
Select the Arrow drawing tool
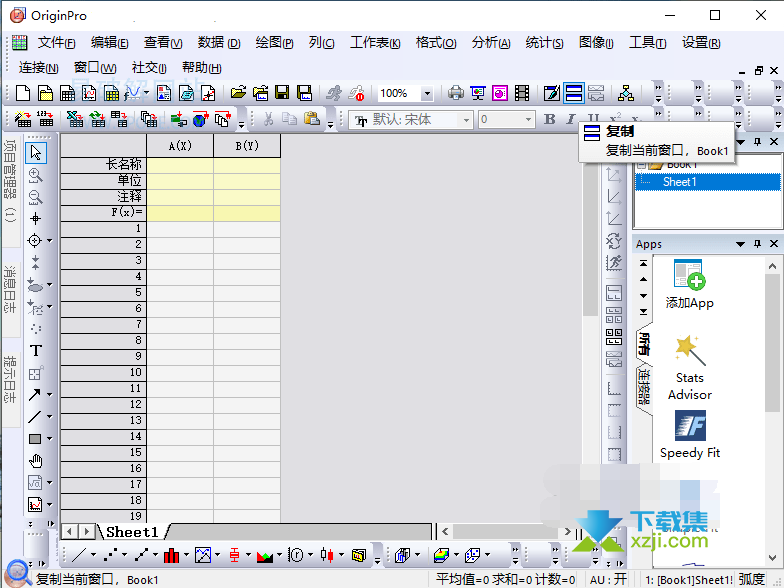coord(34,394)
